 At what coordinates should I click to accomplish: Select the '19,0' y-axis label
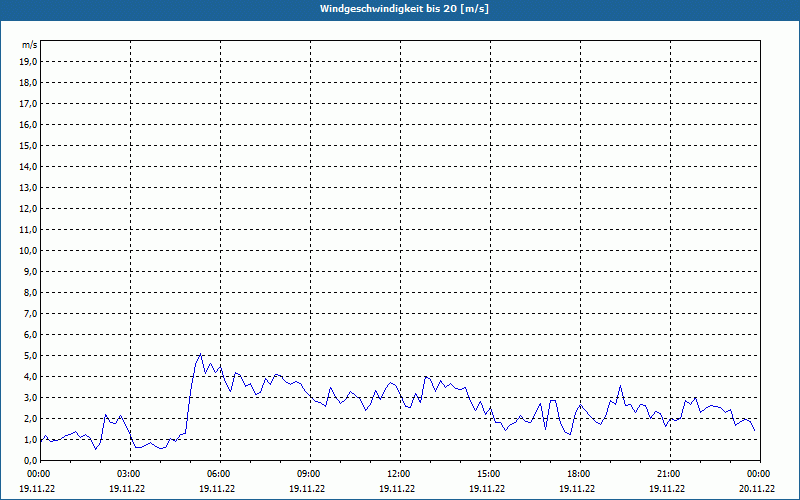28,62
